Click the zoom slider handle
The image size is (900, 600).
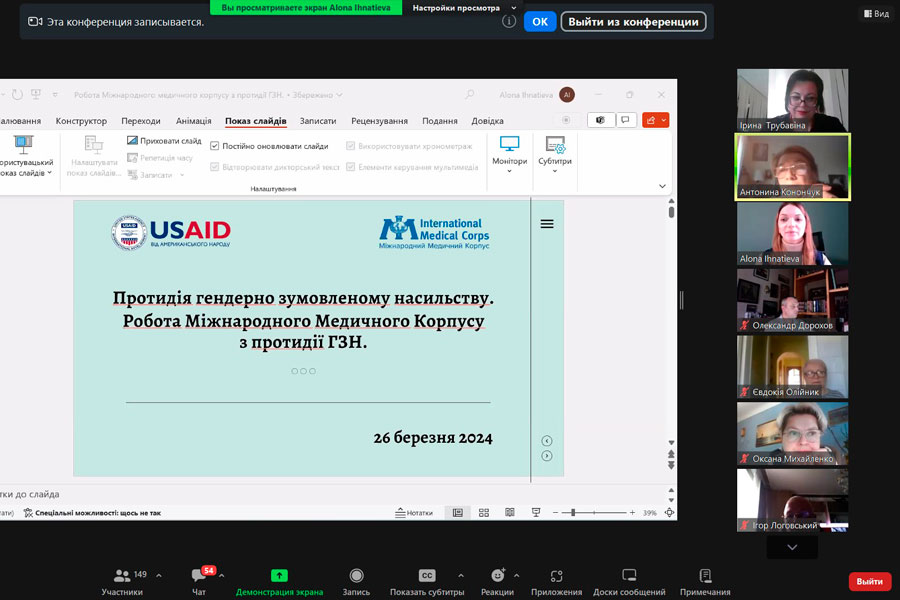[573, 512]
